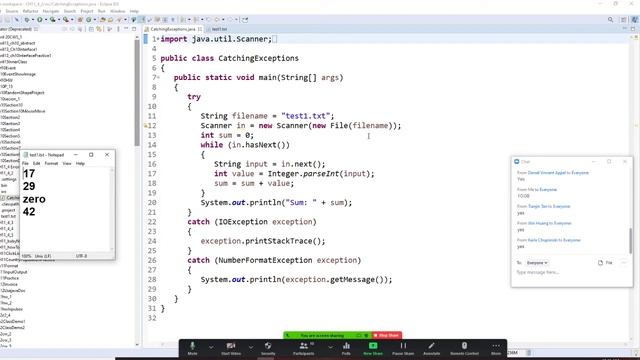Collapse main method fold marker at line 7
640x360 pixels.
pos(158,78)
